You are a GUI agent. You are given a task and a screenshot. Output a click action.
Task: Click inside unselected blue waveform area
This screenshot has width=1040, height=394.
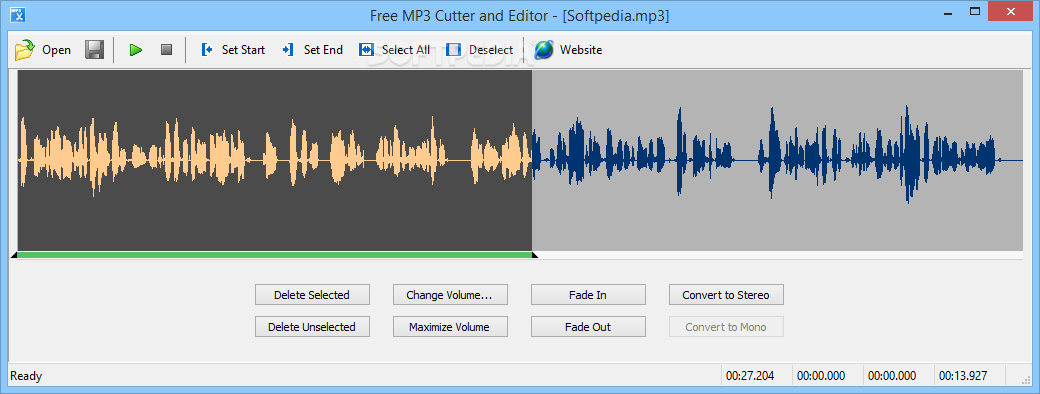pyautogui.click(x=777, y=161)
